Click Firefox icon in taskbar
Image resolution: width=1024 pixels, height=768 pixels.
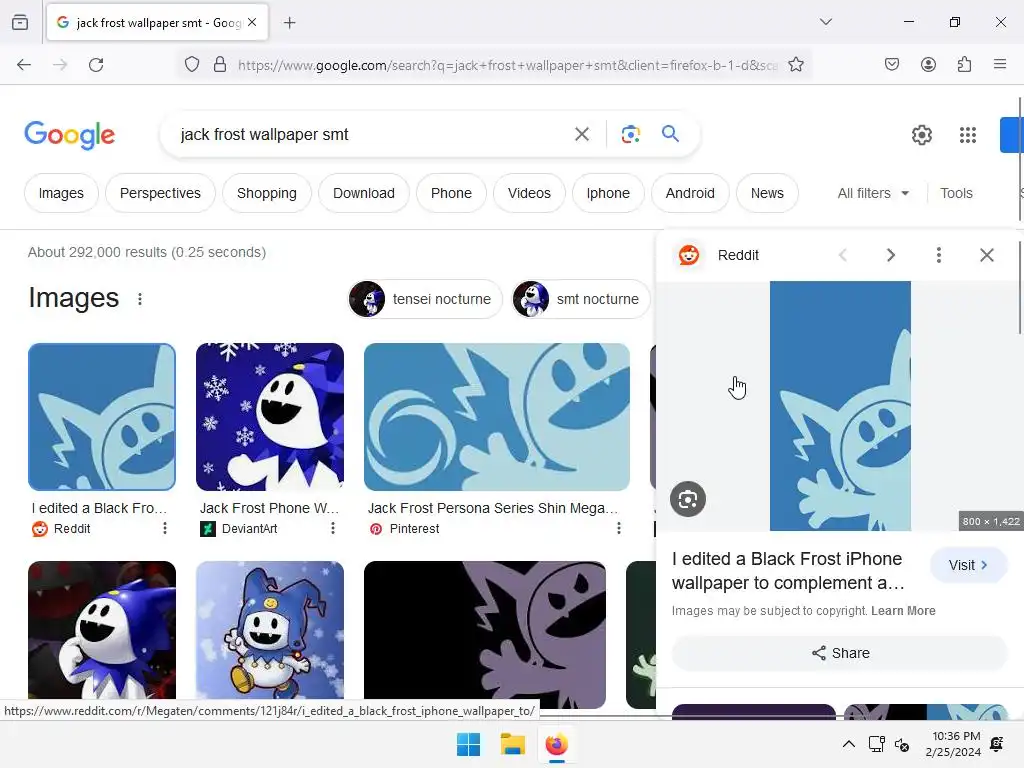(556, 744)
